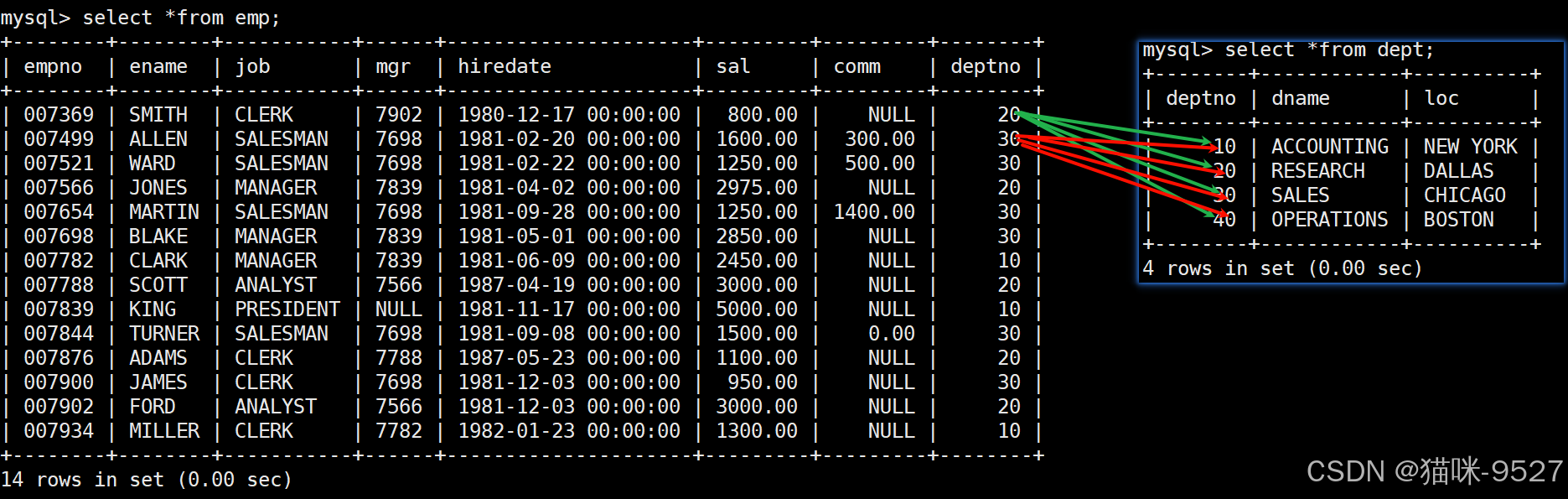Click location NEW YORK

(x=1471, y=146)
